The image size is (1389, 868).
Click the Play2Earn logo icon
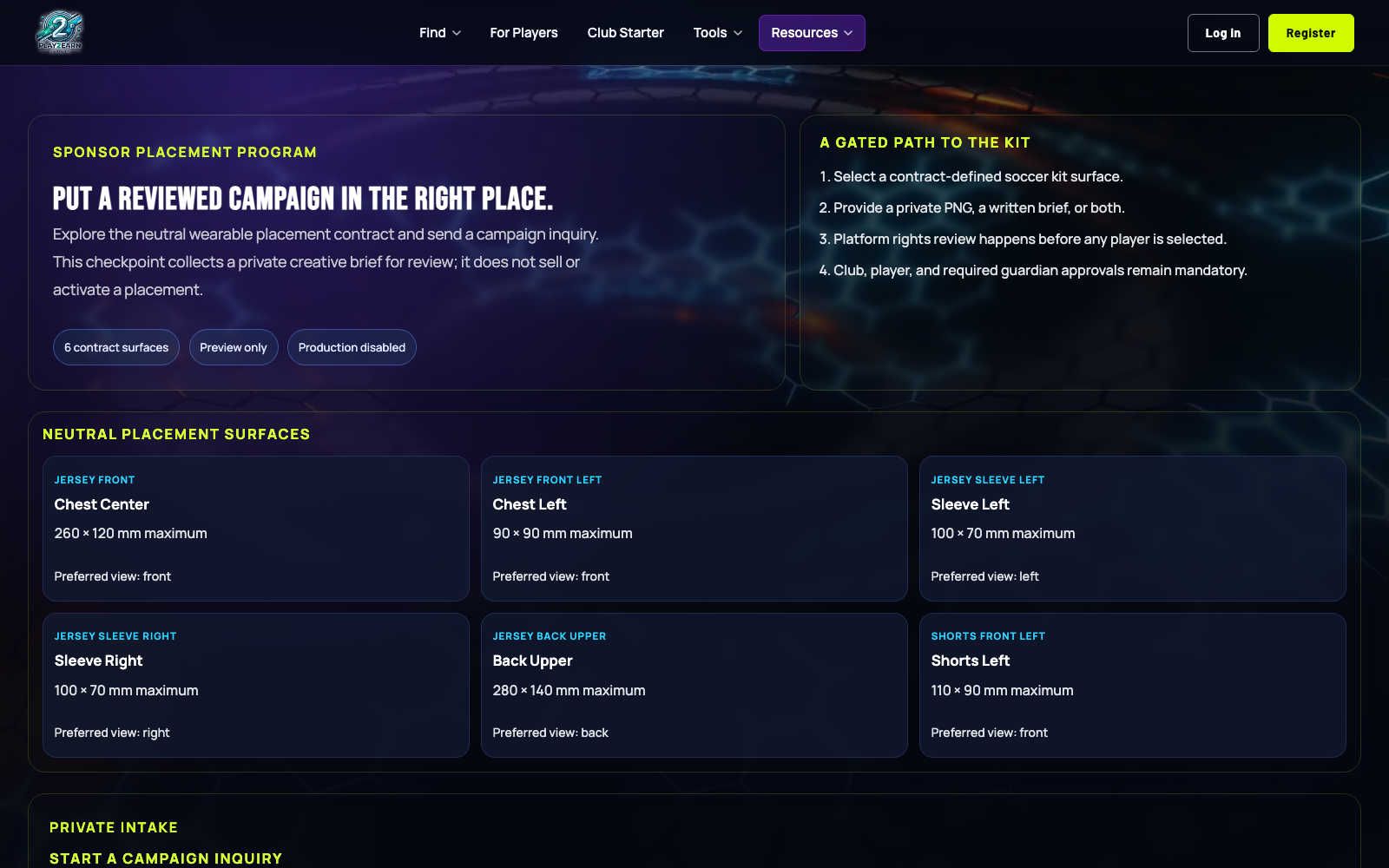pyautogui.click(x=59, y=33)
